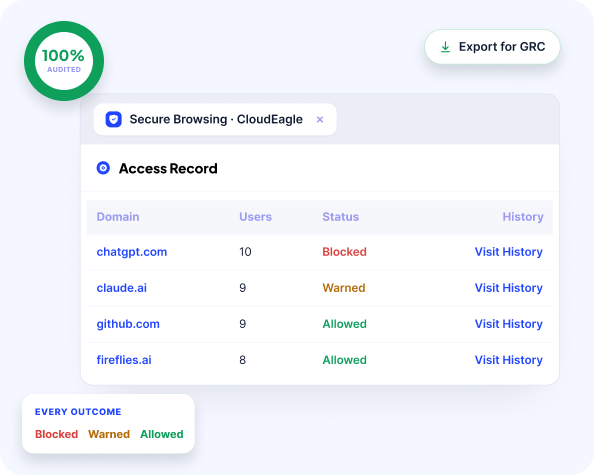Open Visit History for chatgpt.com

[509, 252]
